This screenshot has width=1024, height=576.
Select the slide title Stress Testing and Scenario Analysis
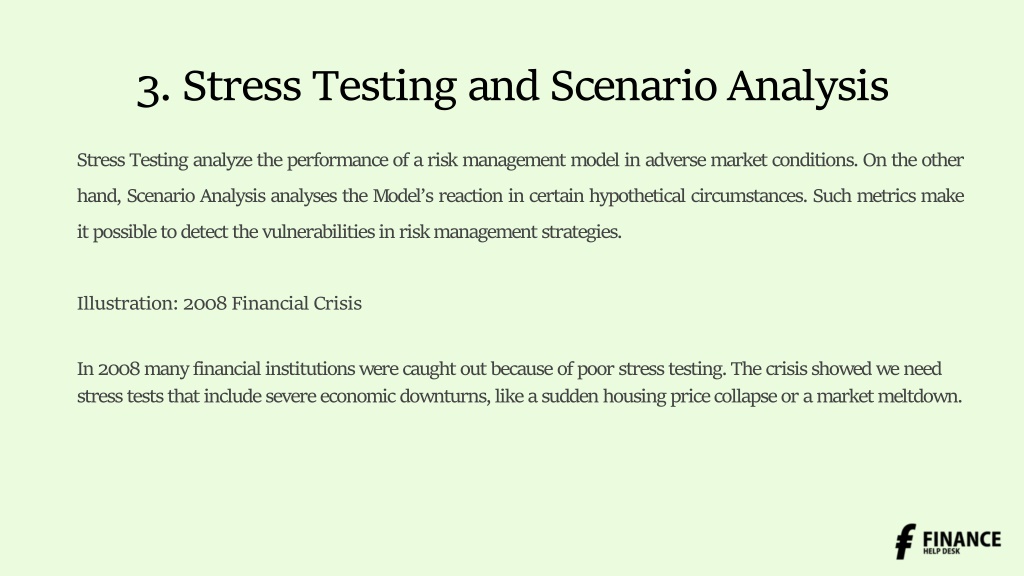(513, 86)
